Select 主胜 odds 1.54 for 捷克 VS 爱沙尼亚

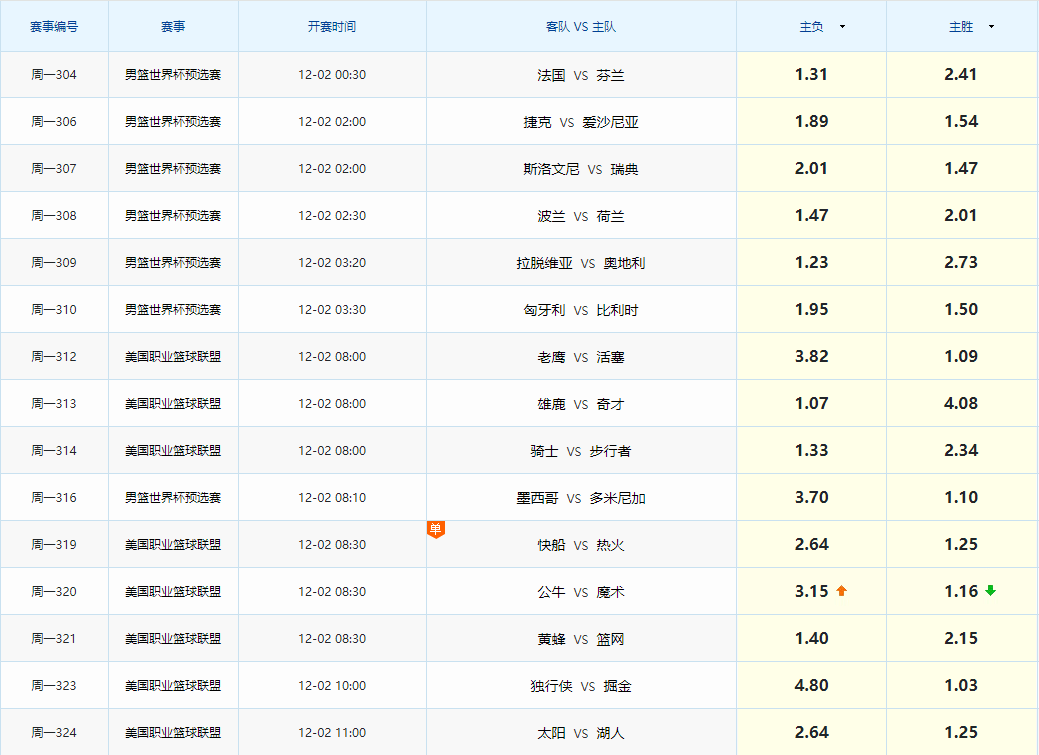961,121
